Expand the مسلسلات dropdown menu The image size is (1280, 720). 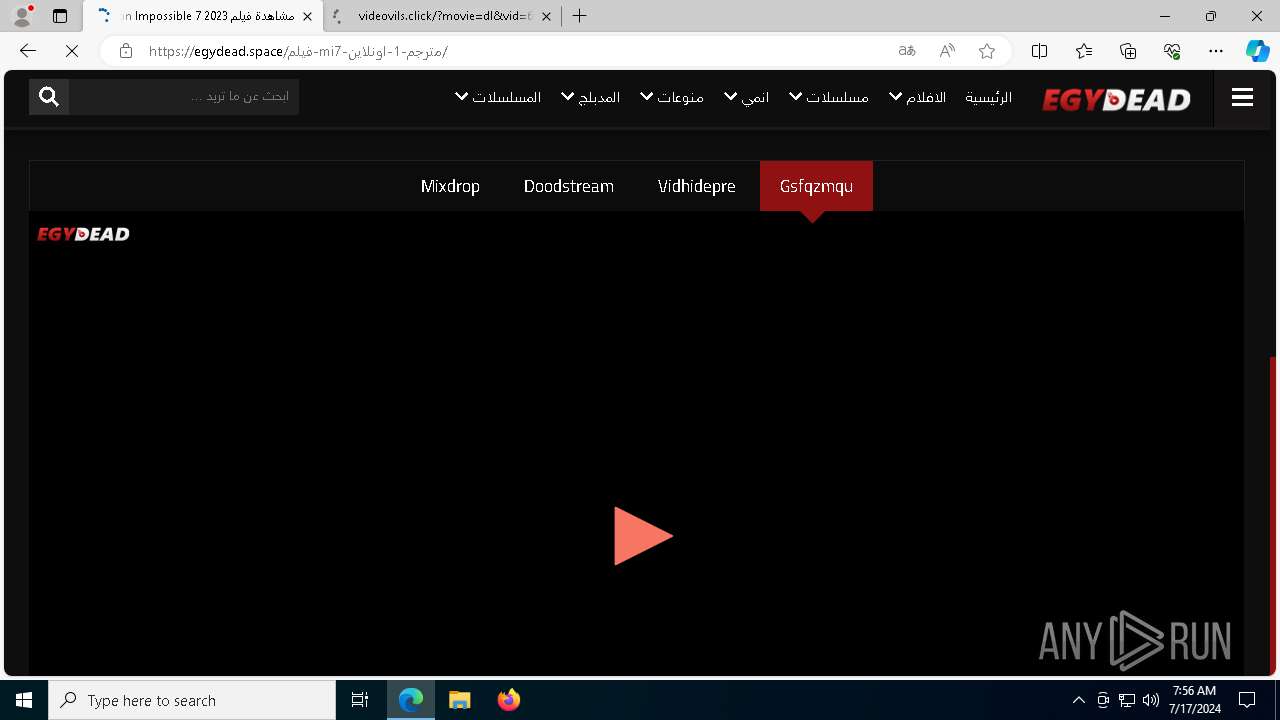[x=828, y=97]
